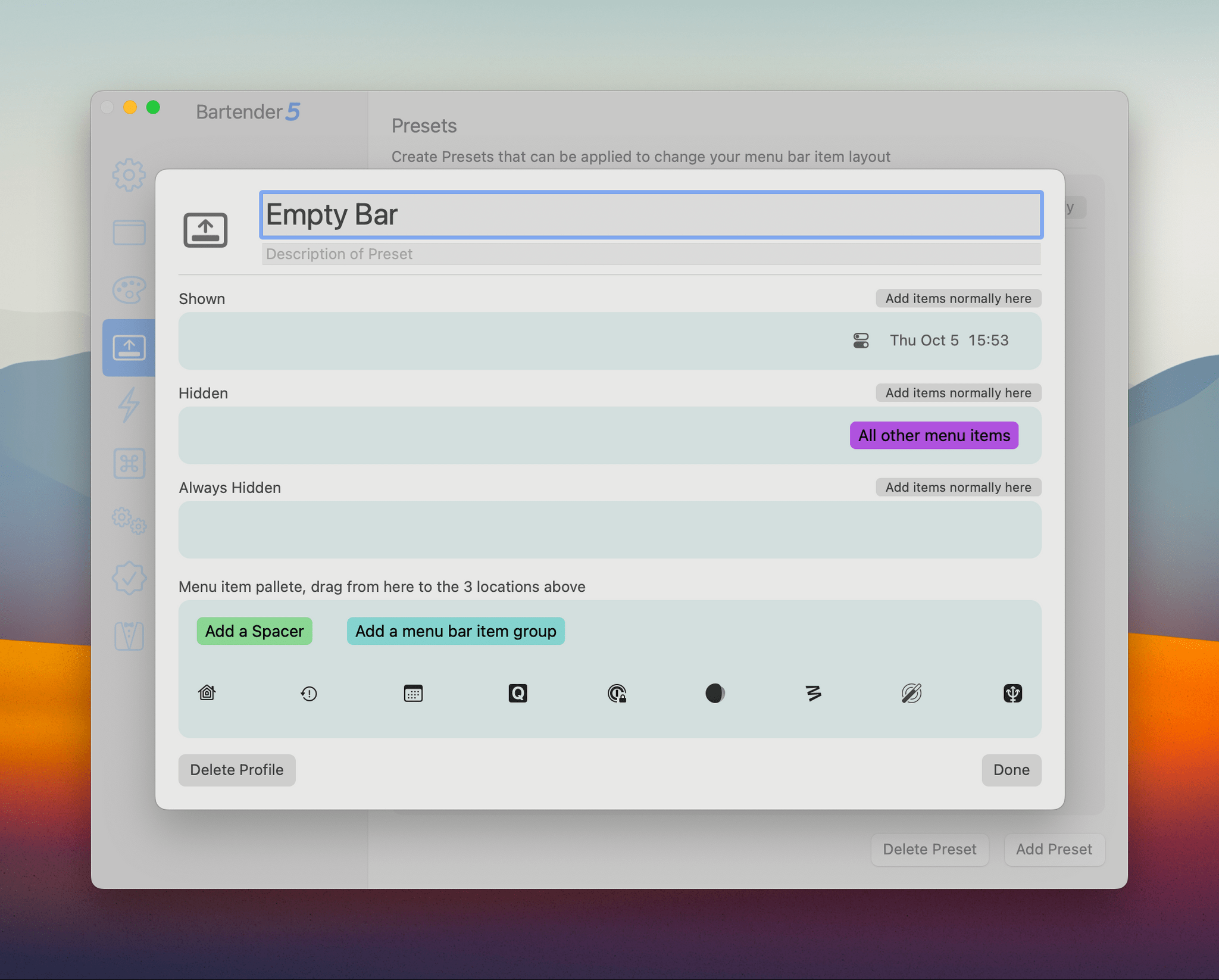Click the green zoom window button

point(153,107)
